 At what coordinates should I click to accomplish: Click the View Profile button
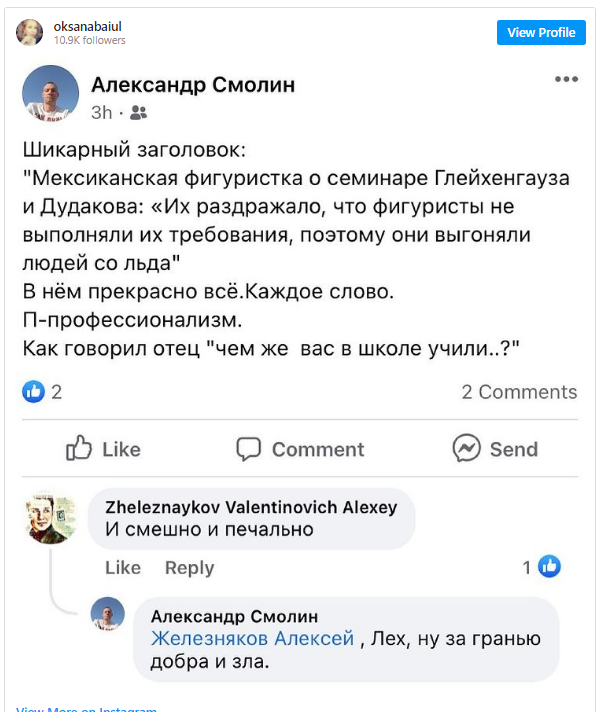(541, 32)
